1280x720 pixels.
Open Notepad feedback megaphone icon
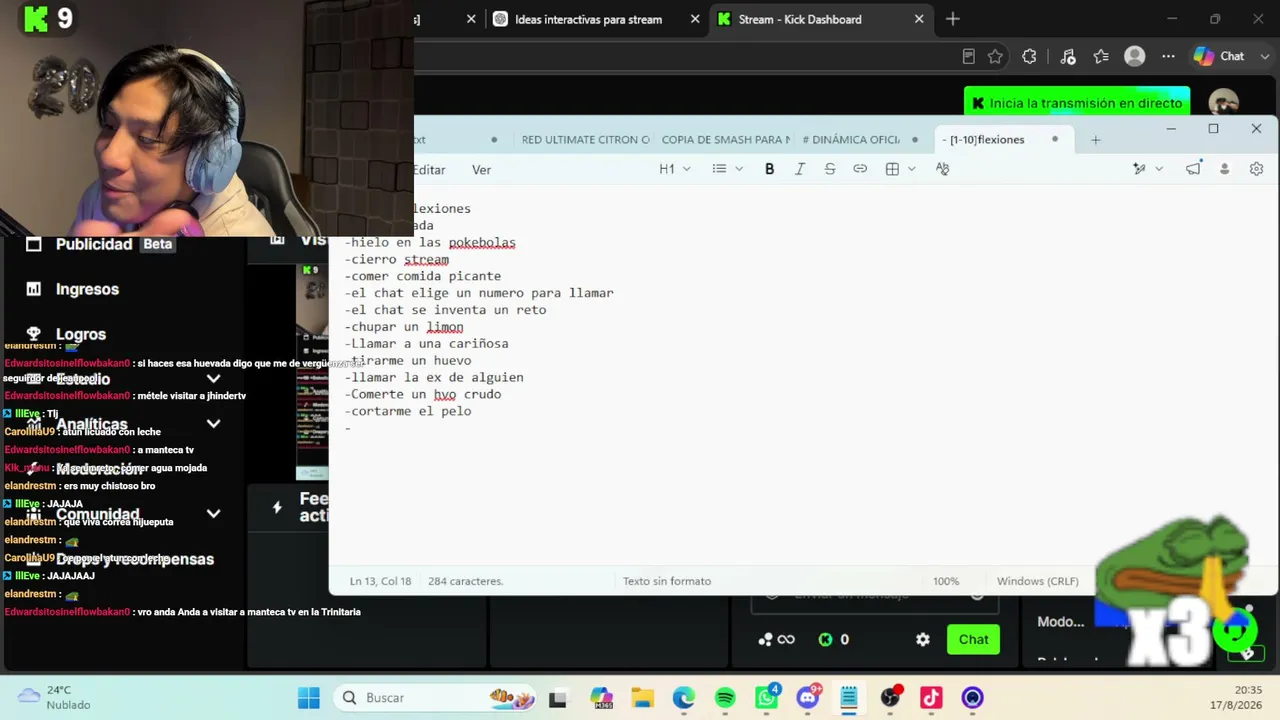click(1193, 169)
